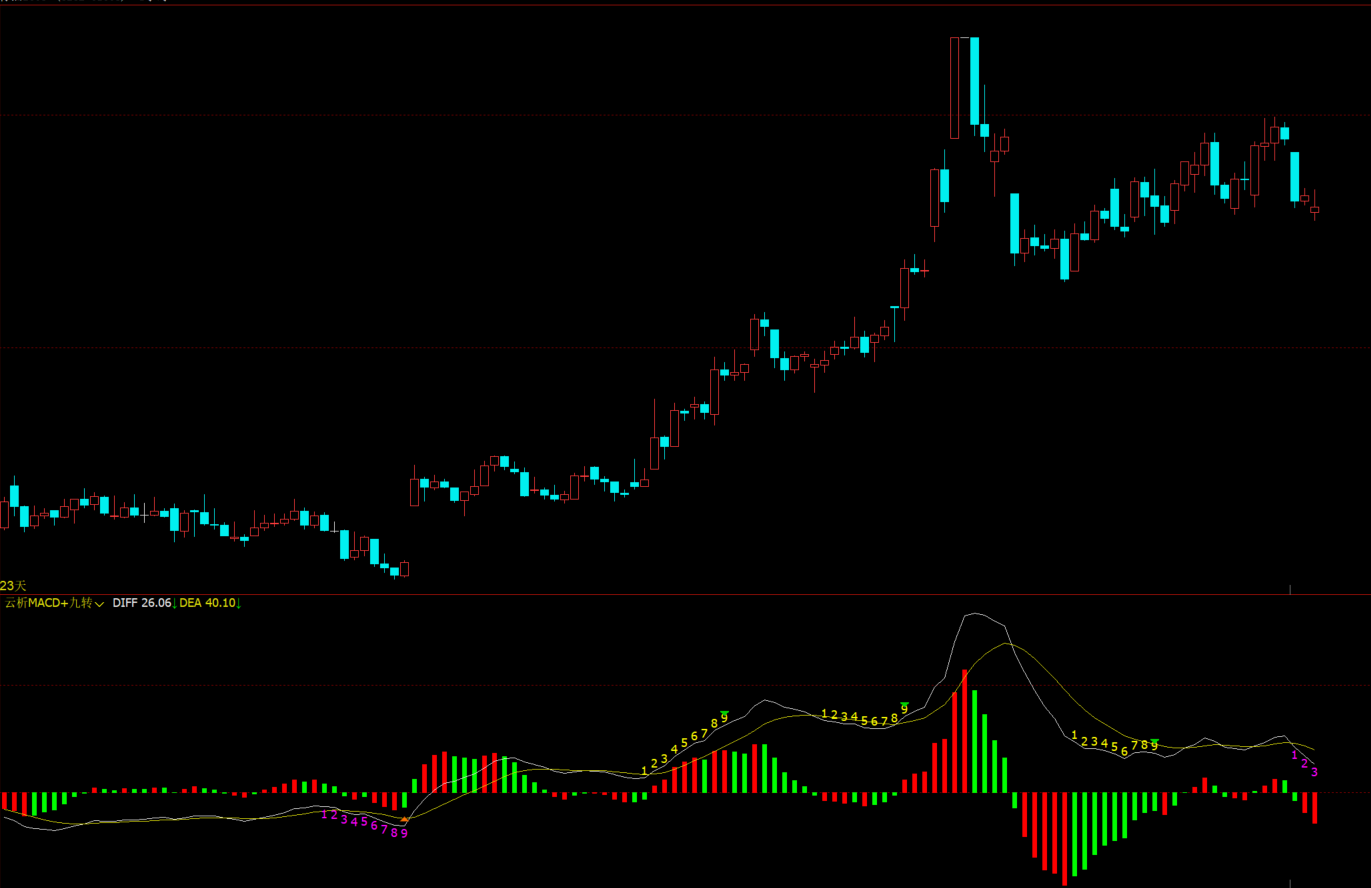Select the final red MACD bar at right
Image resolution: width=1371 pixels, height=888 pixels.
click(x=1315, y=808)
